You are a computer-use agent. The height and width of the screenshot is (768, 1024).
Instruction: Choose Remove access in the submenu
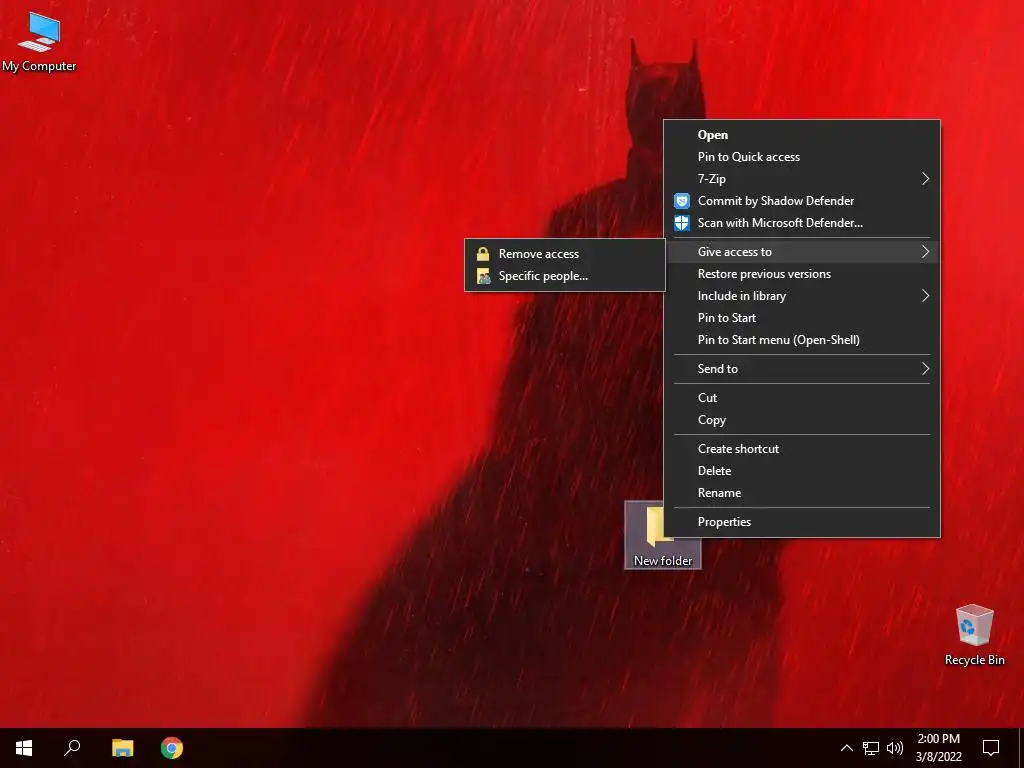564,254
